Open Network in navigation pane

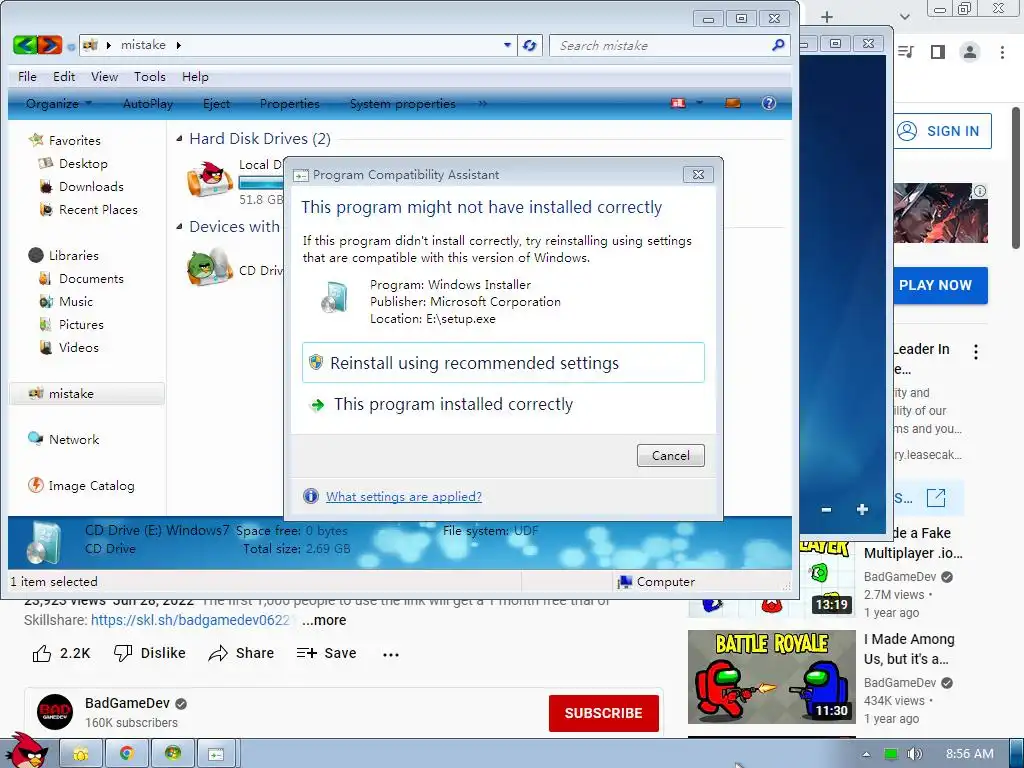pyautogui.click(x=74, y=440)
